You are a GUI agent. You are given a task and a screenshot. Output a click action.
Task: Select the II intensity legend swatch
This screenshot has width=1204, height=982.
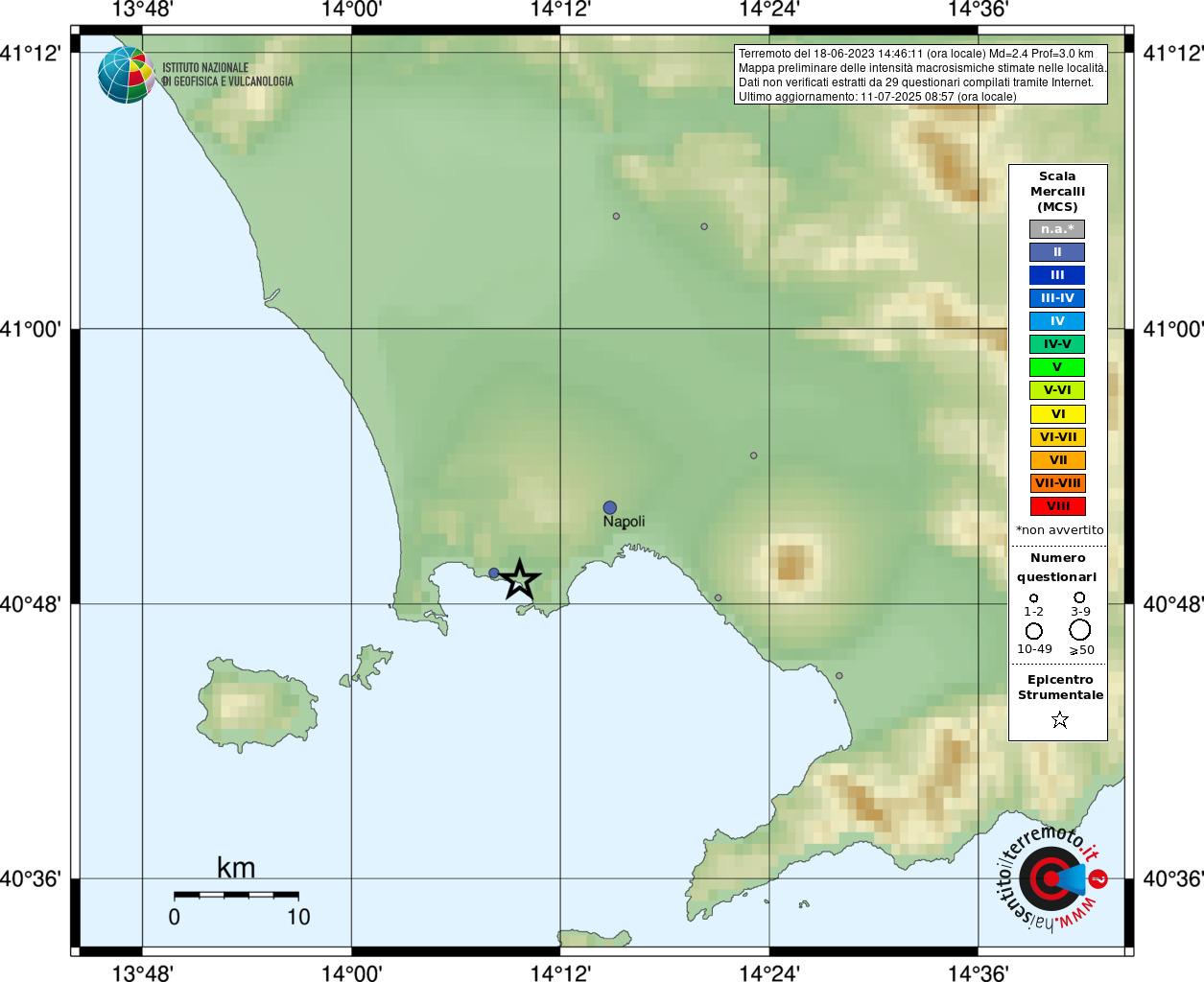click(x=1057, y=252)
